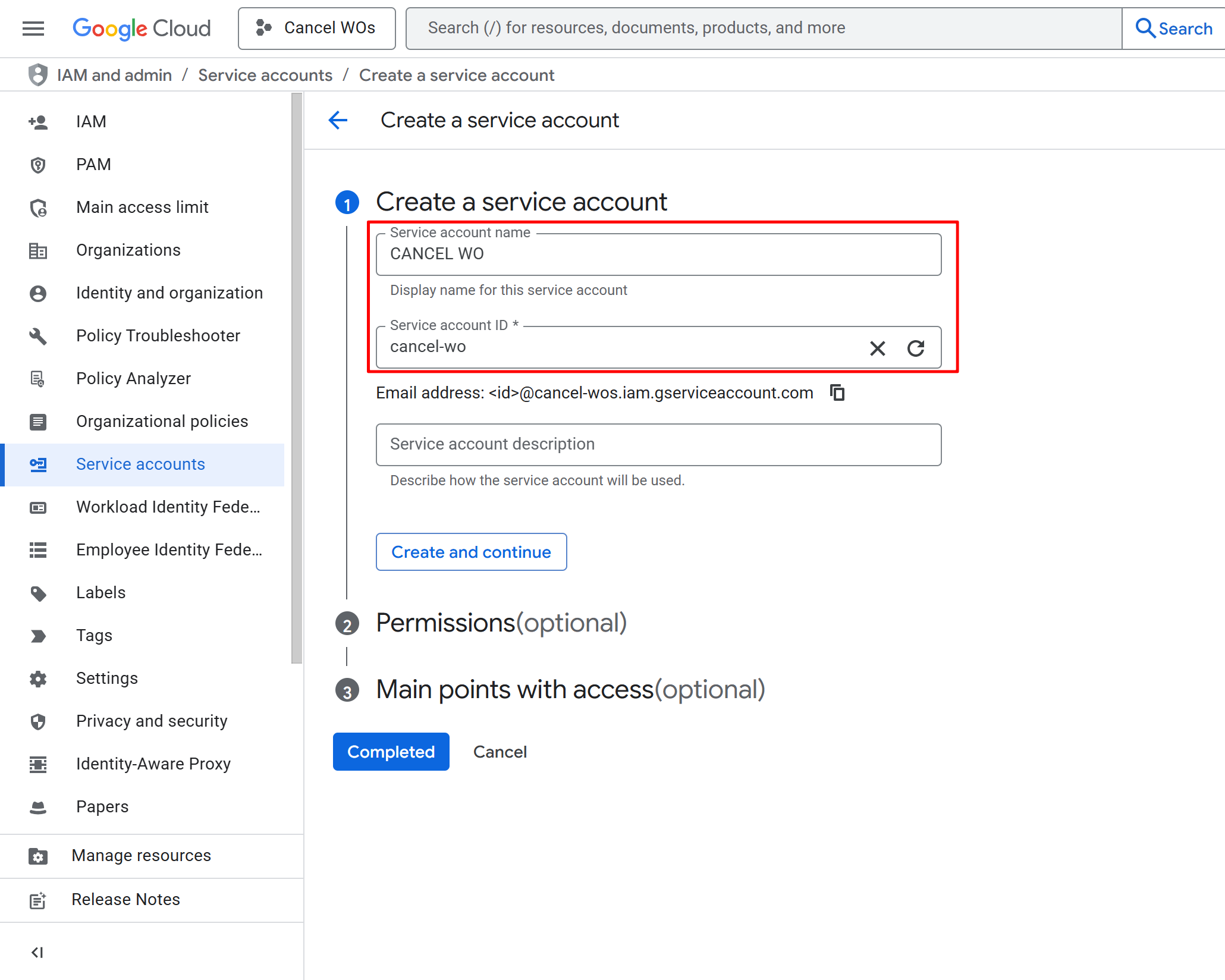This screenshot has width=1225, height=980.
Task: Click the magnifier Search button
Action: [1173, 28]
